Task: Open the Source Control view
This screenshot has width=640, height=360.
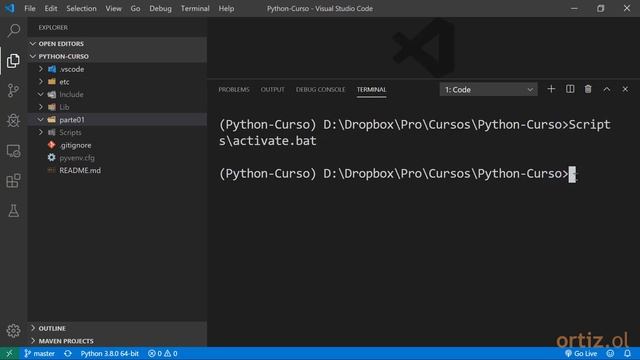Action: 13,91
